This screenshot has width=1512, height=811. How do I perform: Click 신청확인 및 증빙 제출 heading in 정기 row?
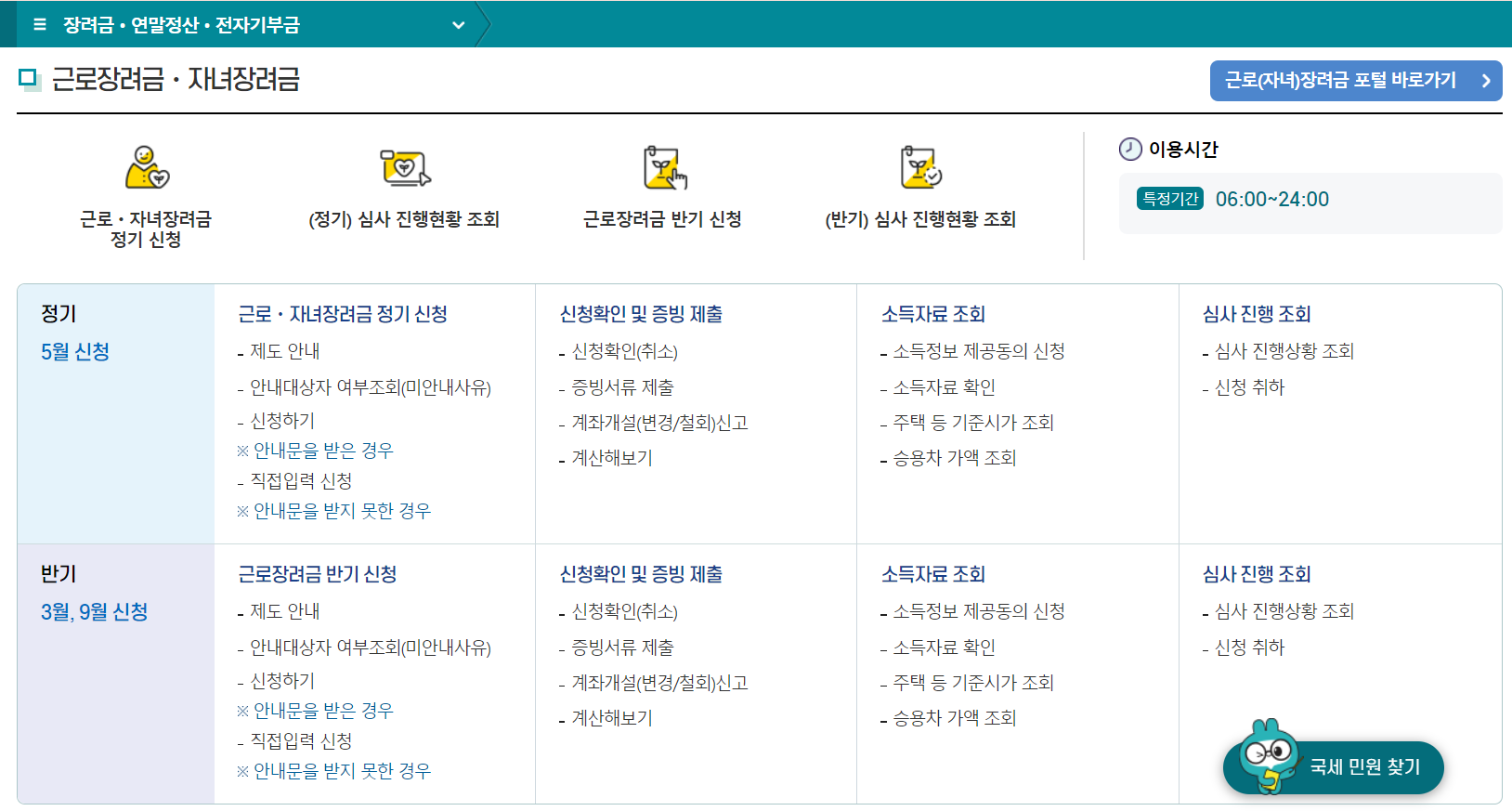641,314
